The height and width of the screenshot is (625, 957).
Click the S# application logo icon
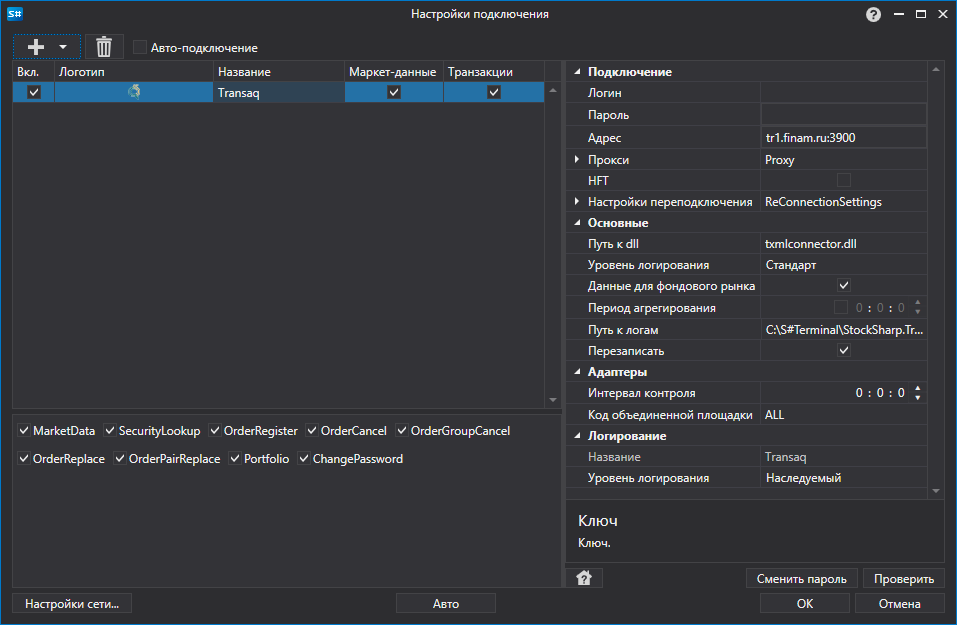15,13
